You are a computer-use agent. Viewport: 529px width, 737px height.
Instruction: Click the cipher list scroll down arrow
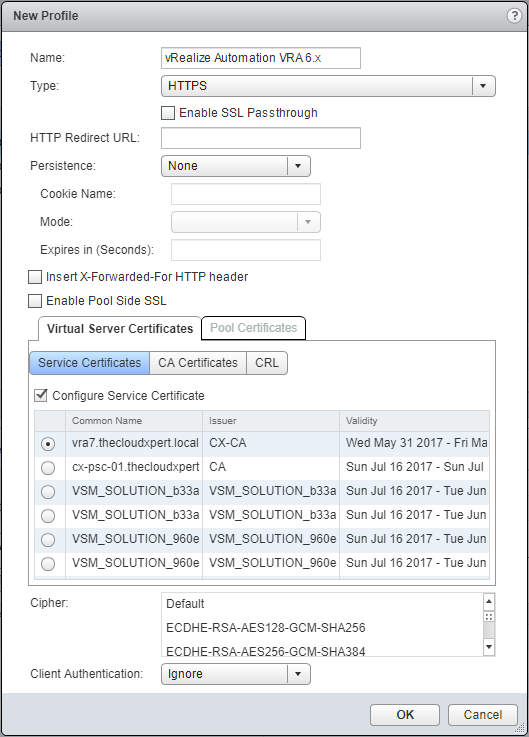[x=489, y=647]
